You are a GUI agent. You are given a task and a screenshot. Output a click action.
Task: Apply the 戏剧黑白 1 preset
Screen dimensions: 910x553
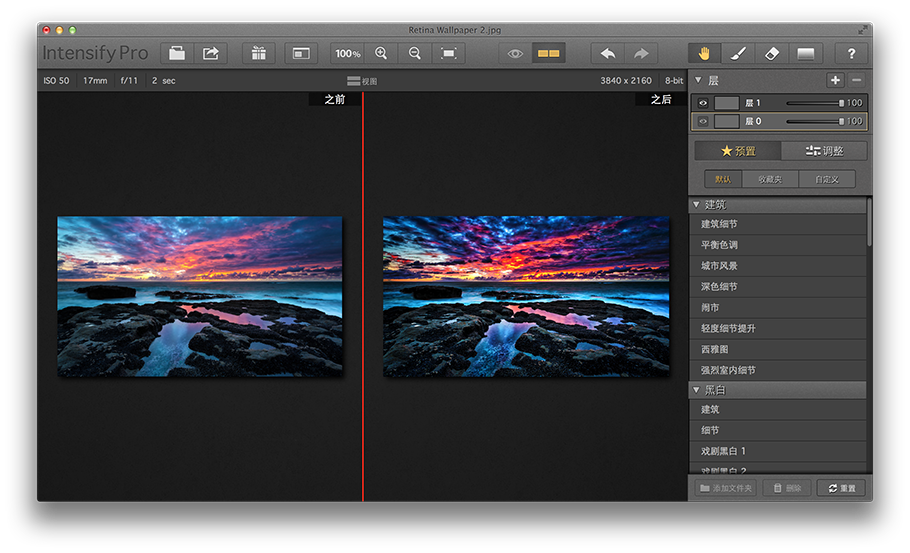click(x=778, y=451)
